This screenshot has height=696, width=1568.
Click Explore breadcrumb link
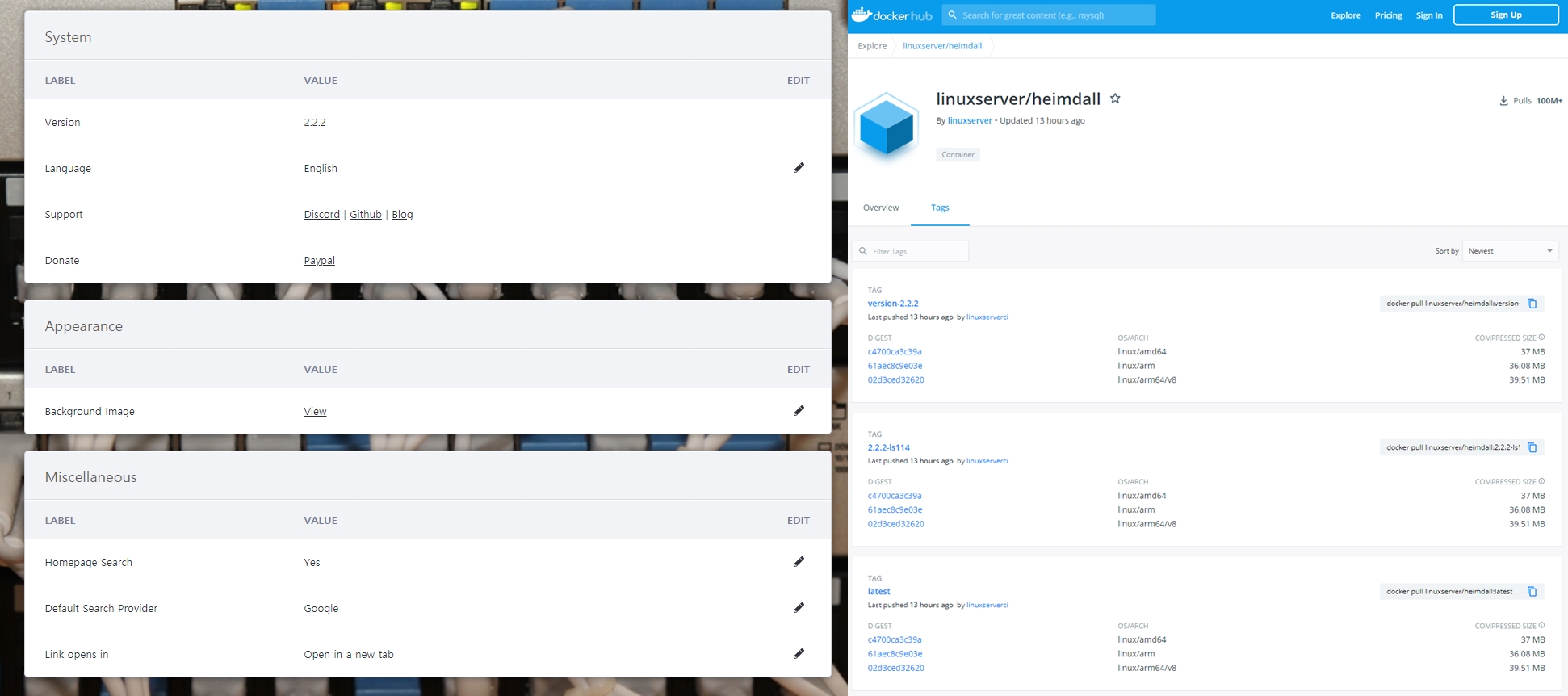872,46
